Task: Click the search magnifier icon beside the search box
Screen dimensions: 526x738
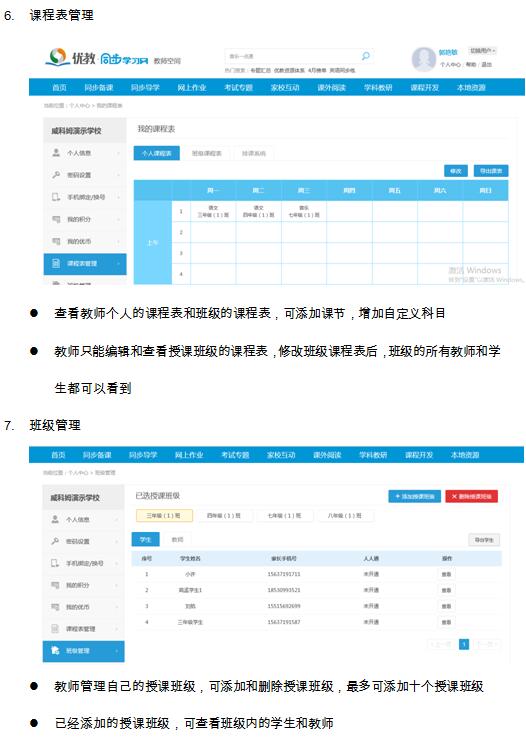Action: coord(366,56)
